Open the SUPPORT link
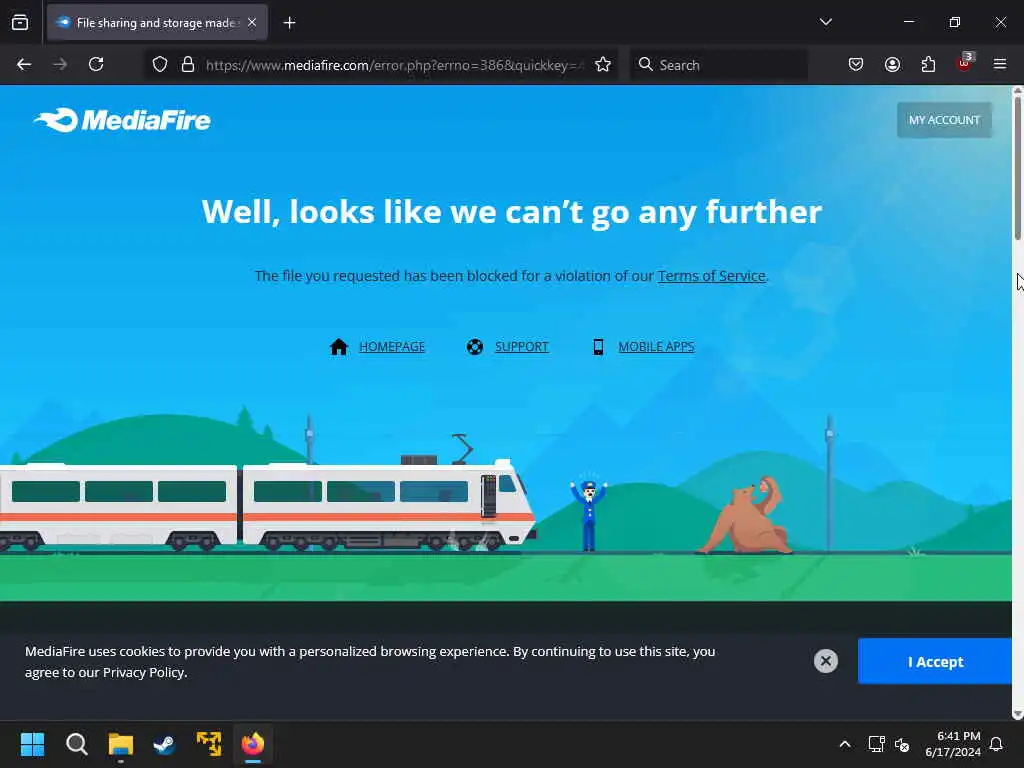 click(522, 347)
